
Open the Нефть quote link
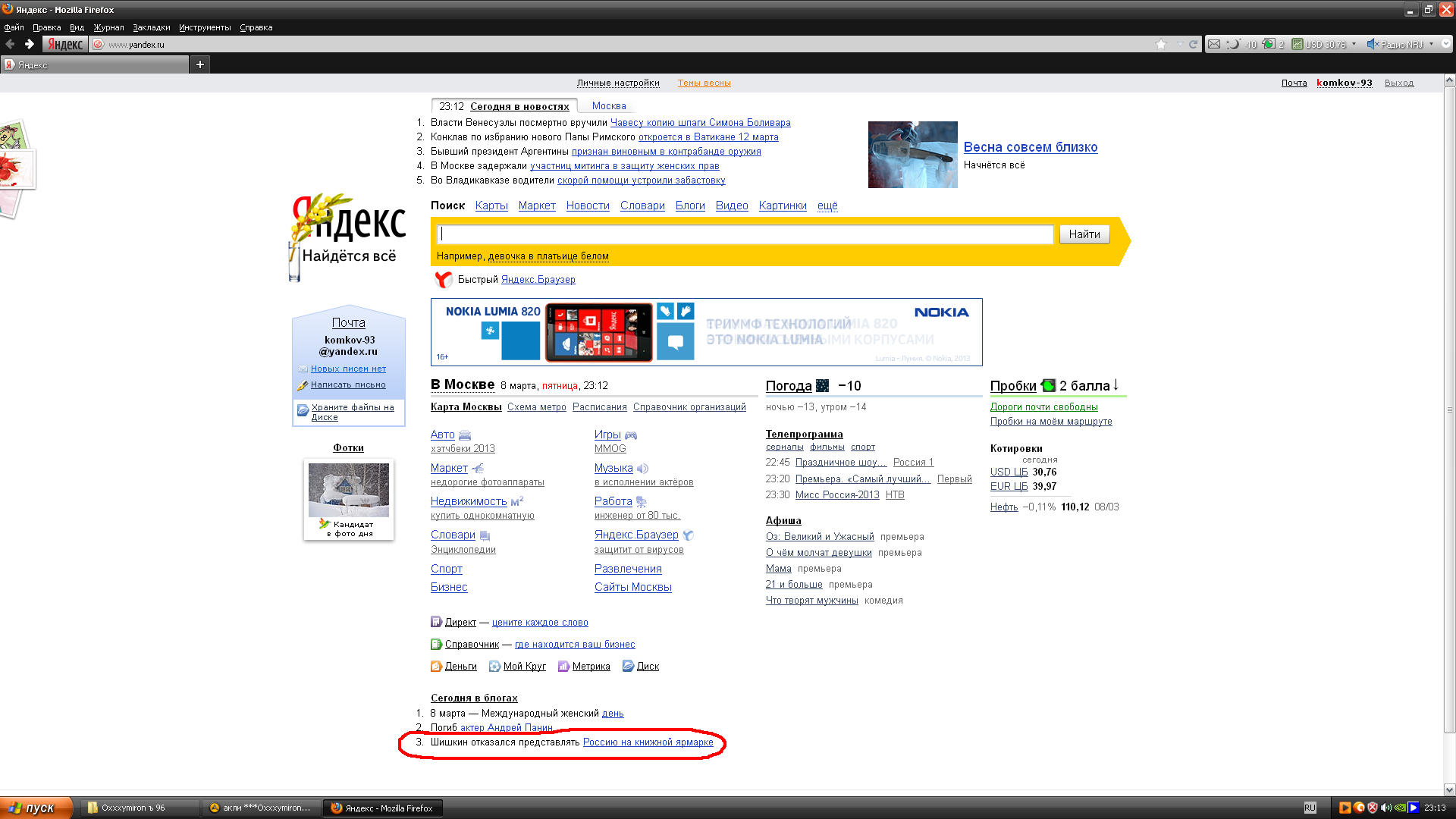[1004, 507]
